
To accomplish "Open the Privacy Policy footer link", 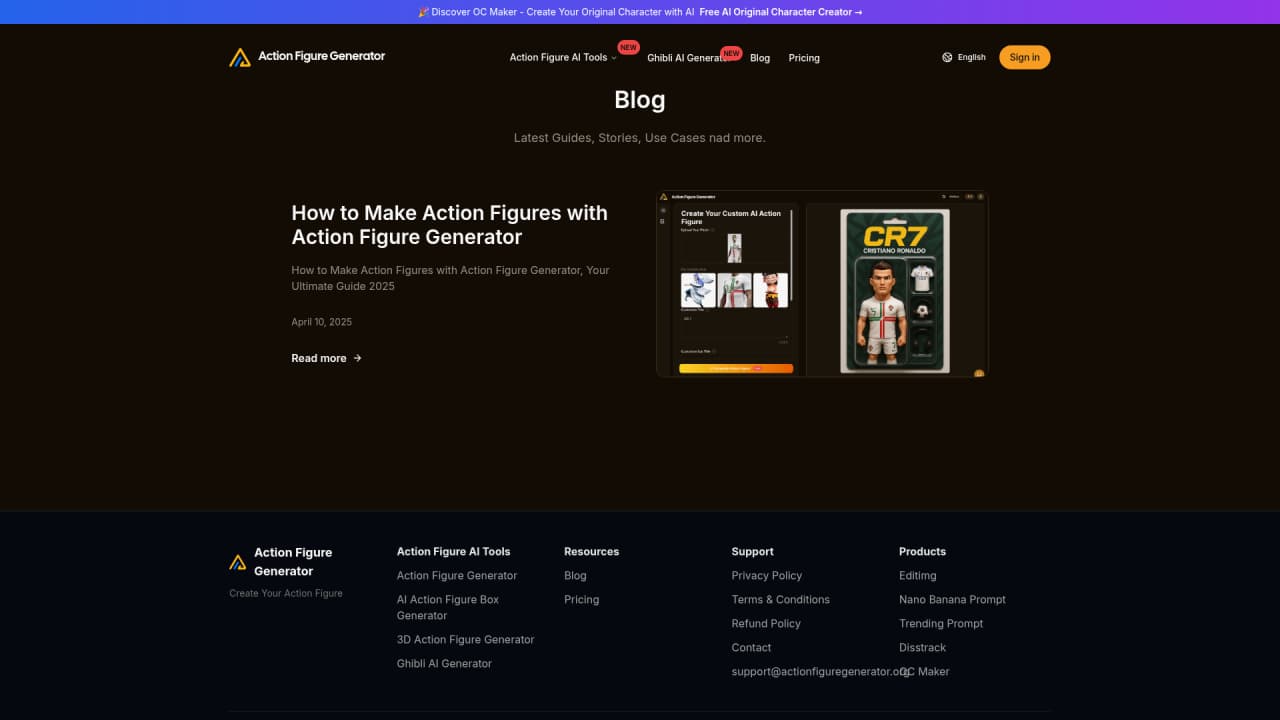I will click(x=767, y=576).
